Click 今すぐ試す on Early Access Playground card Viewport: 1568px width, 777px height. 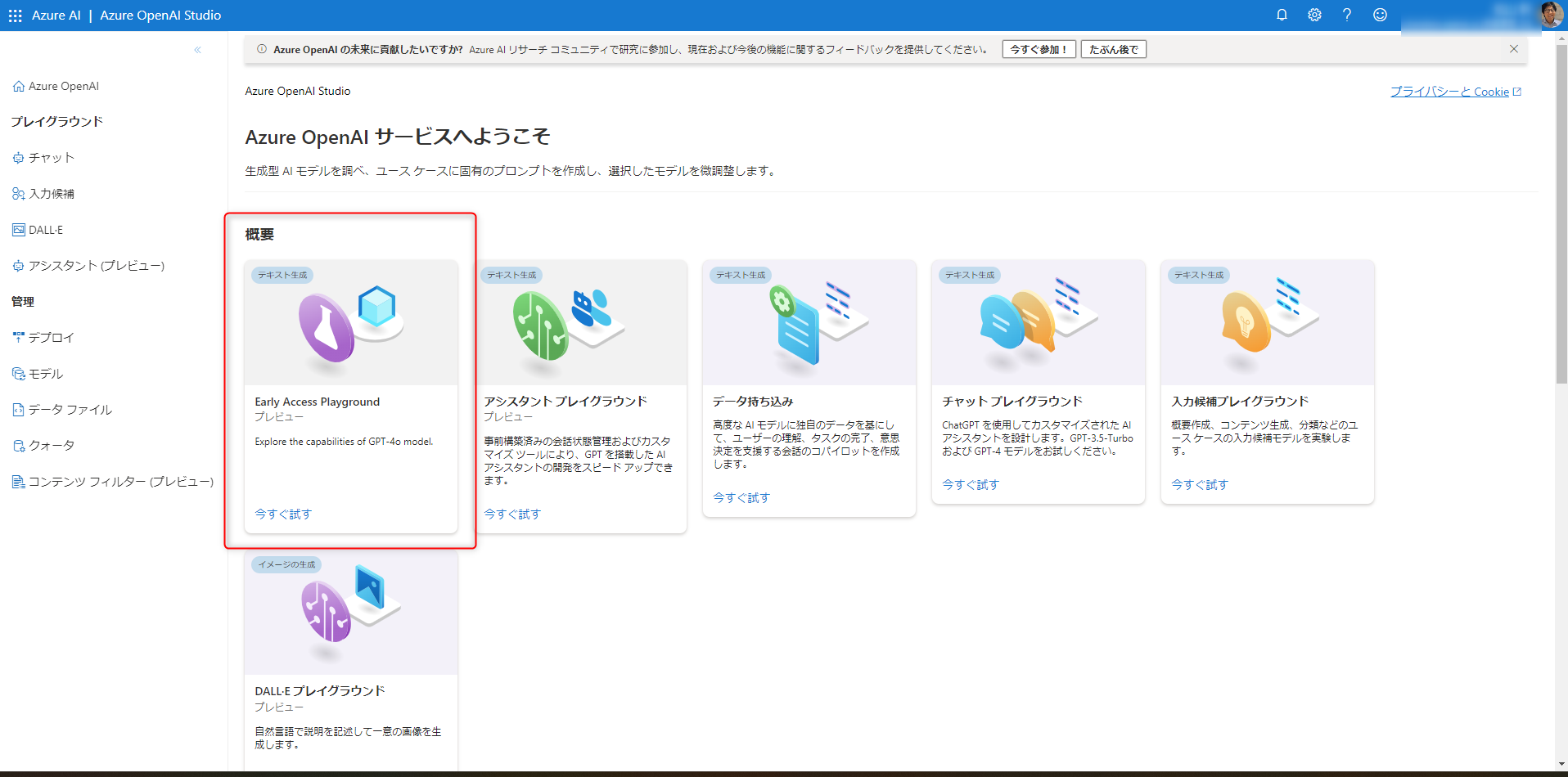[x=282, y=514]
